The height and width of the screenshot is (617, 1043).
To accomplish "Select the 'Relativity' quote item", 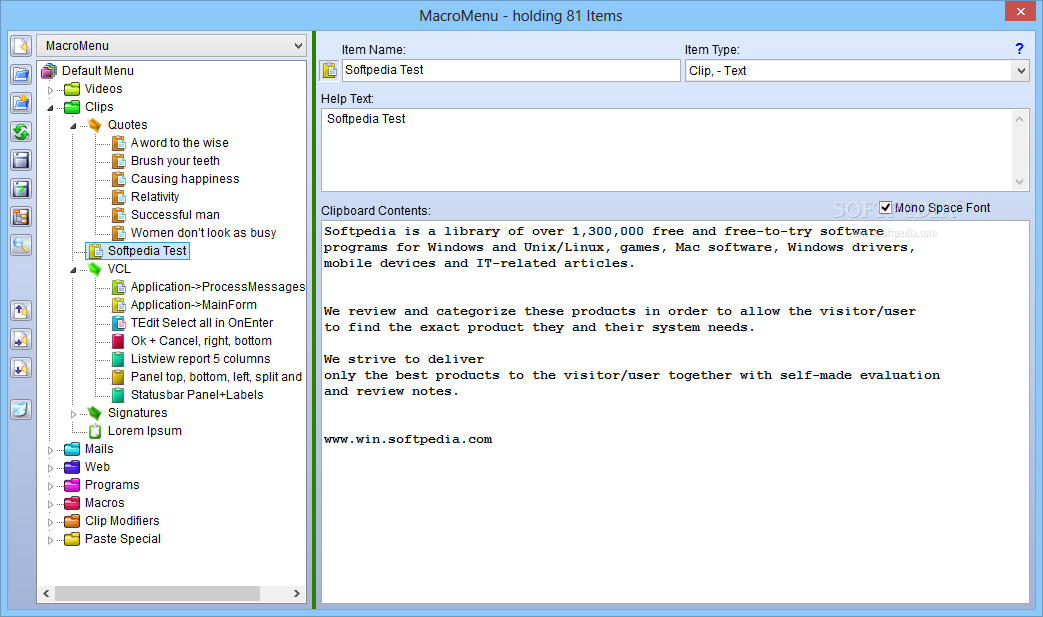I will pyautogui.click(x=155, y=197).
